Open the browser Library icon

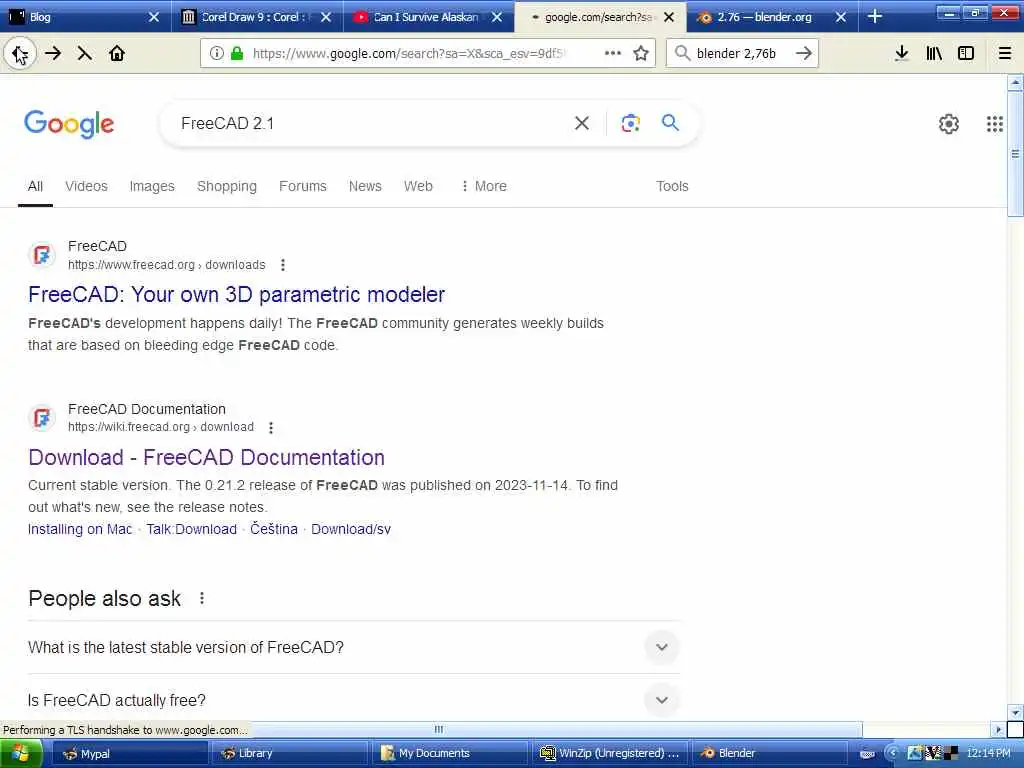click(x=934, y=54)
